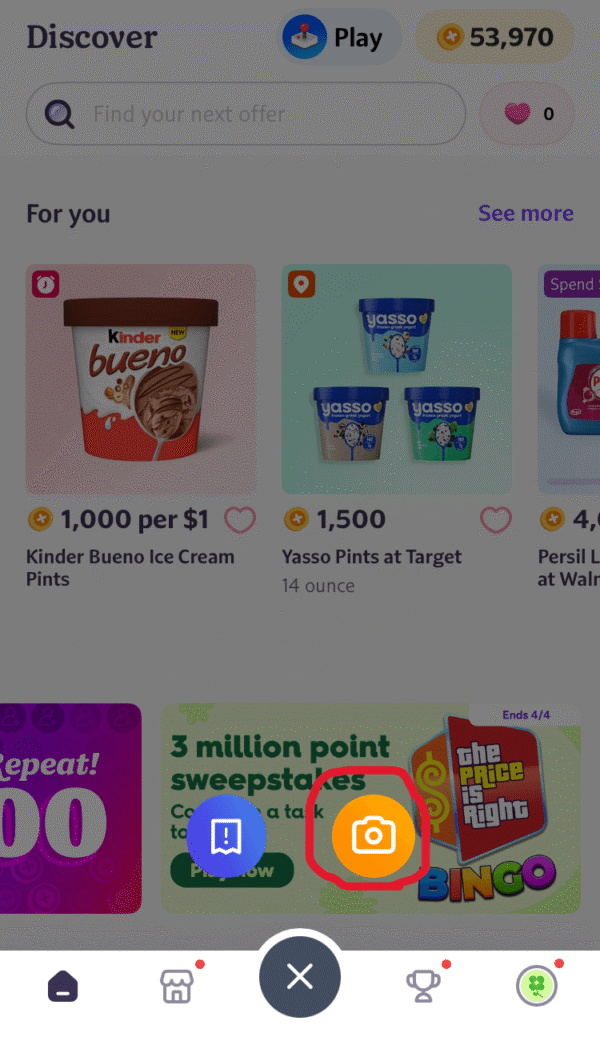Favorite the Kinder Bueno offer heart

click(x=240, y=520)
